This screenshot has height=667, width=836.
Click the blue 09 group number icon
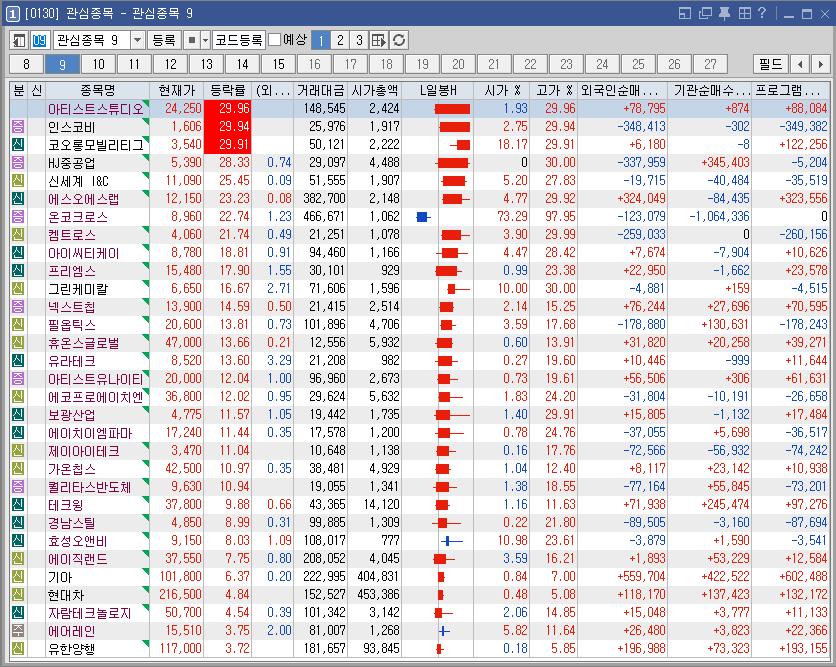pyautogui.click(x=39, y=40)
